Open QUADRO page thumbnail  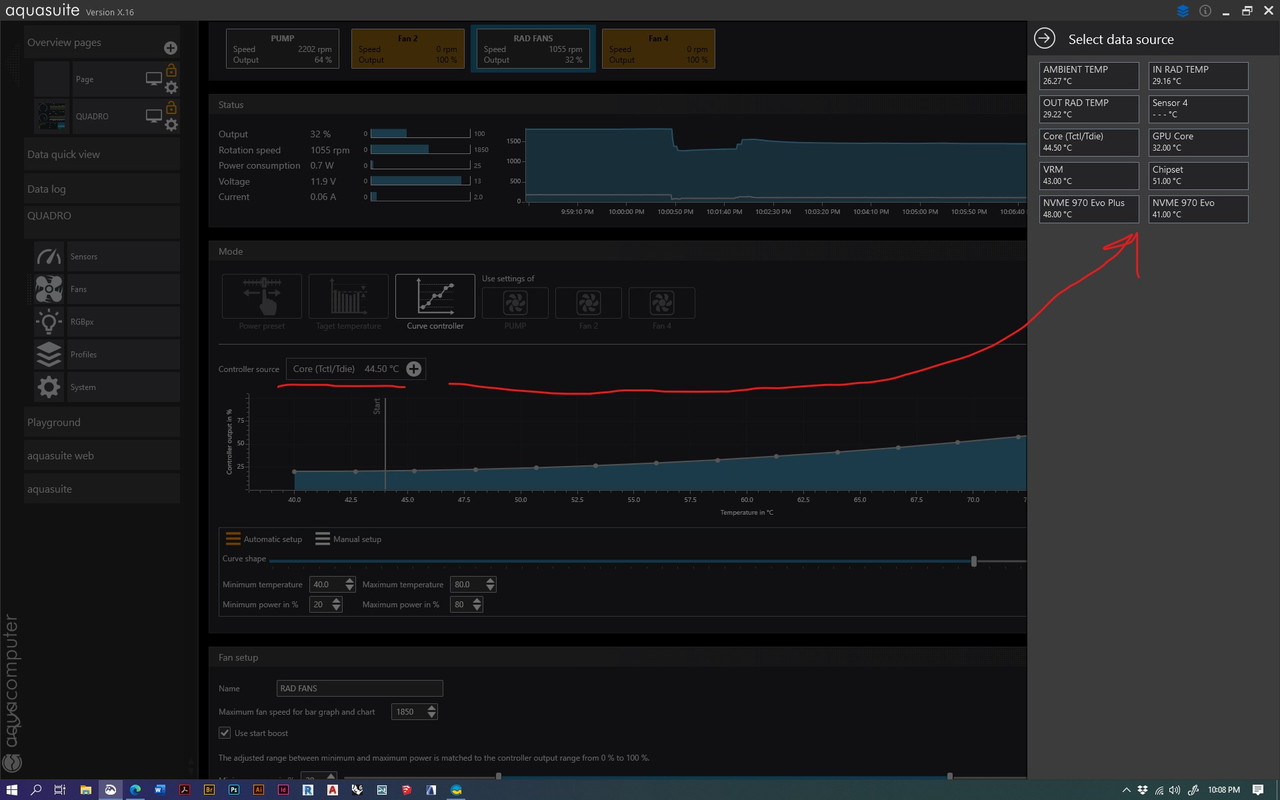(x=51, y=116)
